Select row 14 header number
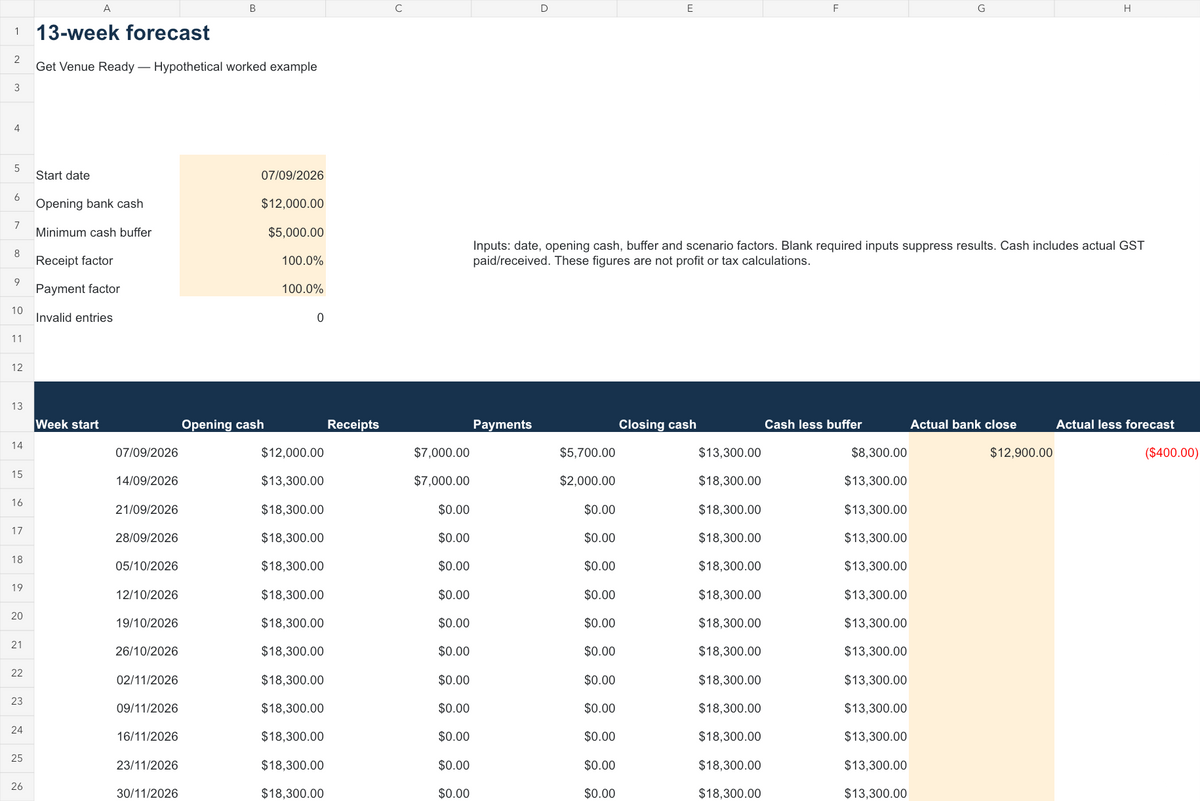This screenshot has height=801, width=1200. coord(17,445)
